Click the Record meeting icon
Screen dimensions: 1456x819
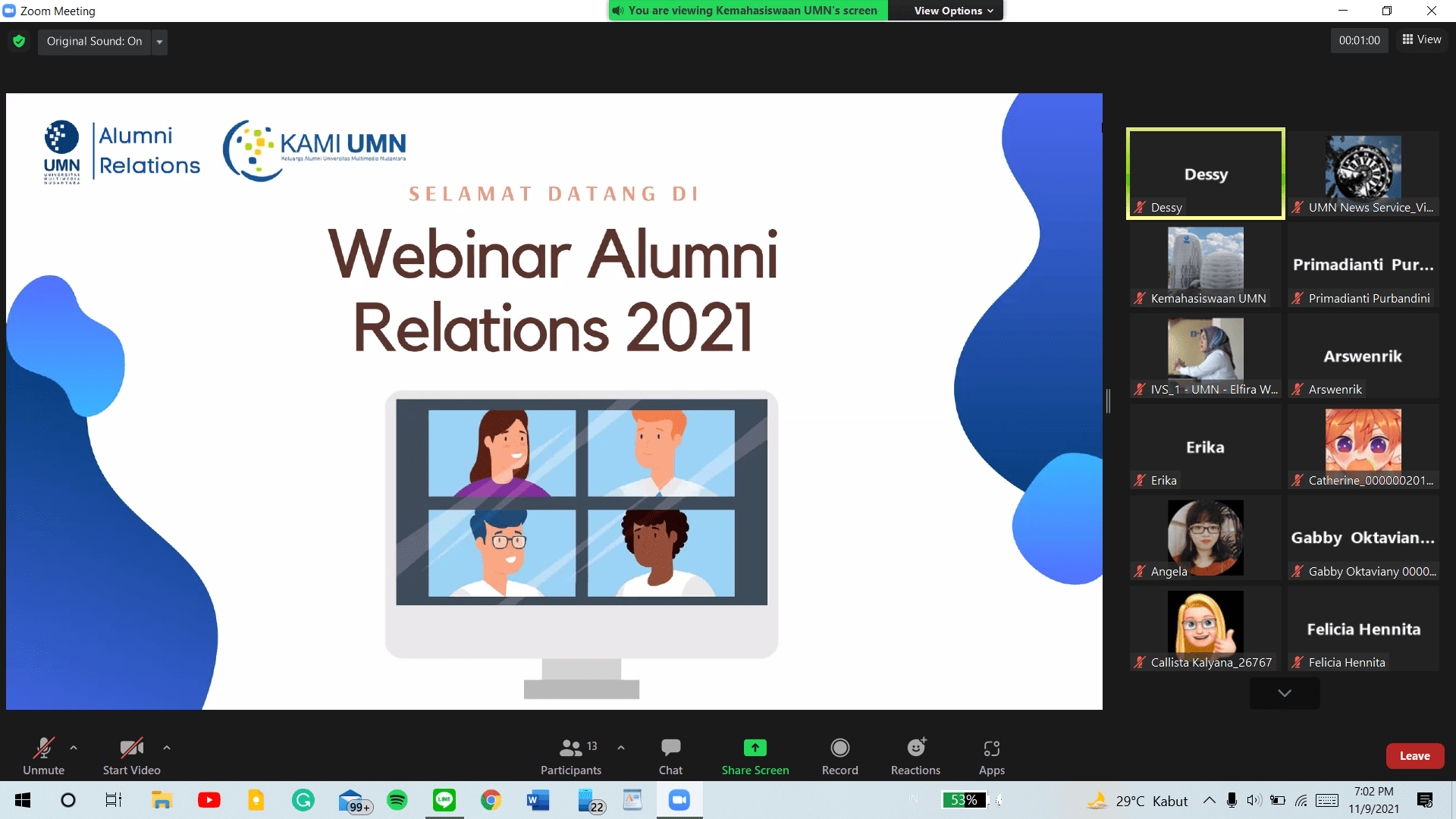point(839,748)
